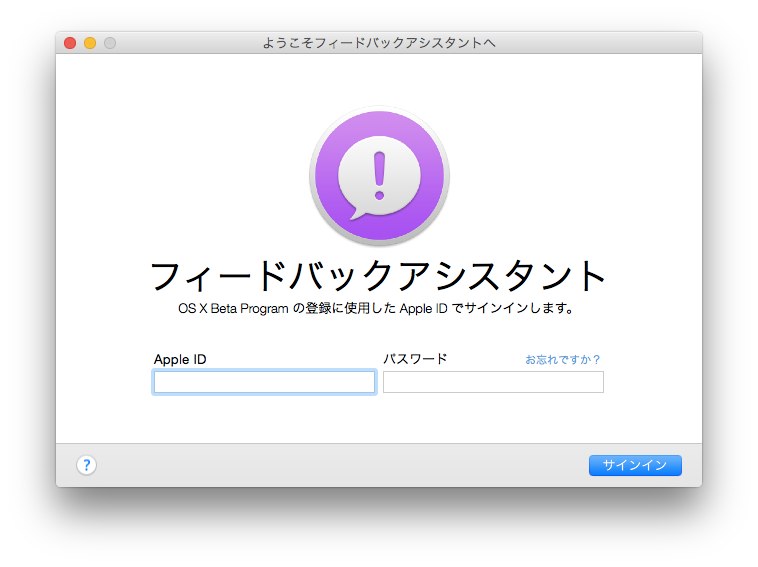Minimize the window with the yellow button
Screen dimensions: 758x567
(90, 43)
